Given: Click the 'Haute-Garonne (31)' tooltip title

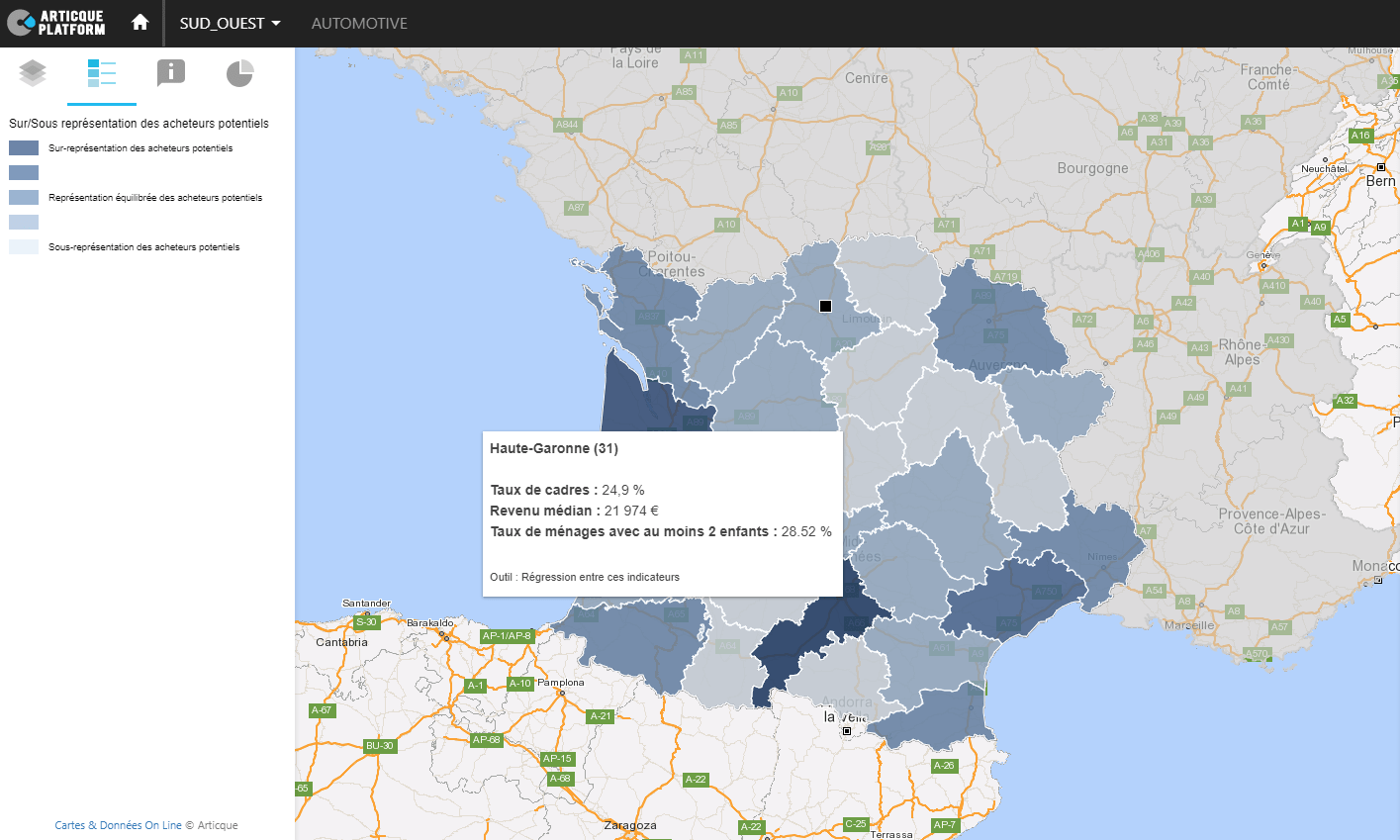Looking at the screenshot, I should pyautogui.click(x=554, y=448).
